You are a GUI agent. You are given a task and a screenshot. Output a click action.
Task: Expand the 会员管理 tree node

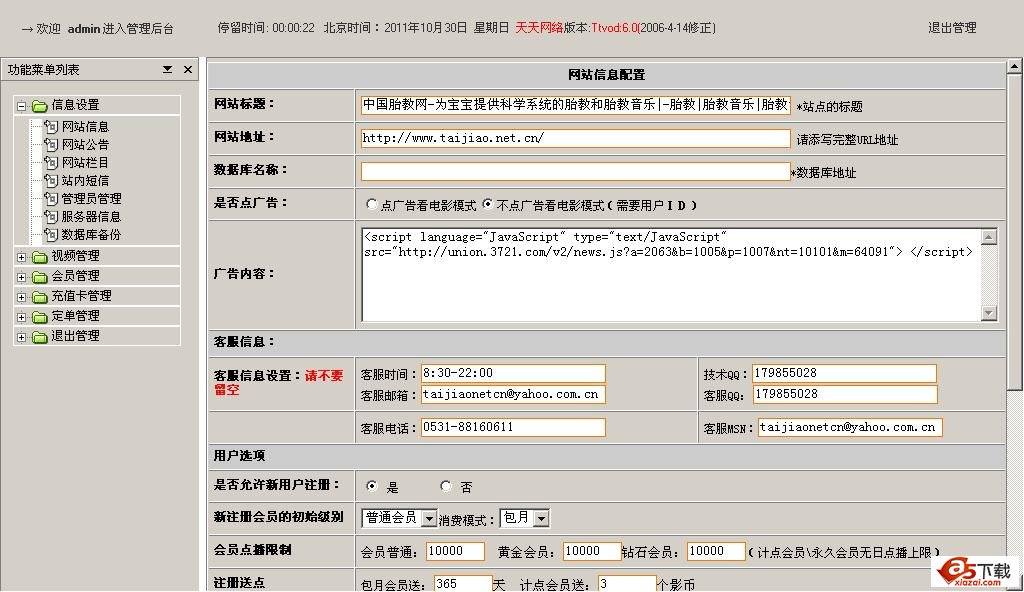tap(22, 278)
